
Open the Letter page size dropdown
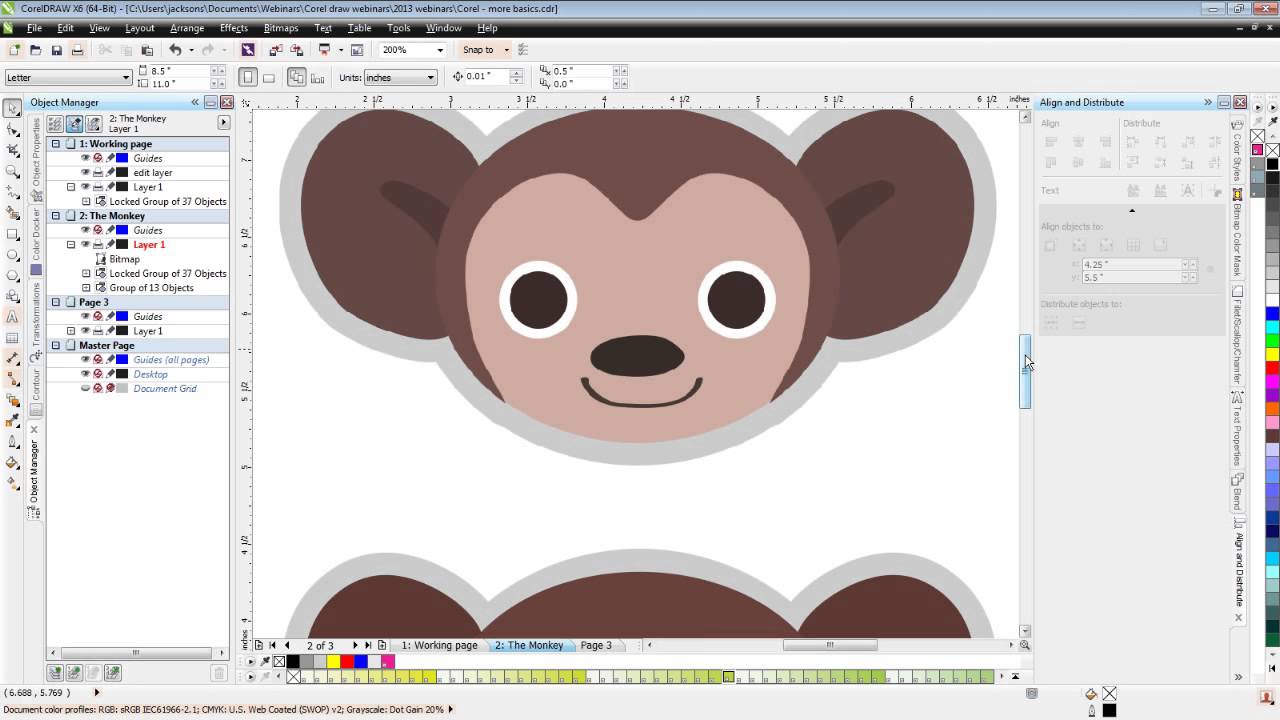tap(126, 77)
